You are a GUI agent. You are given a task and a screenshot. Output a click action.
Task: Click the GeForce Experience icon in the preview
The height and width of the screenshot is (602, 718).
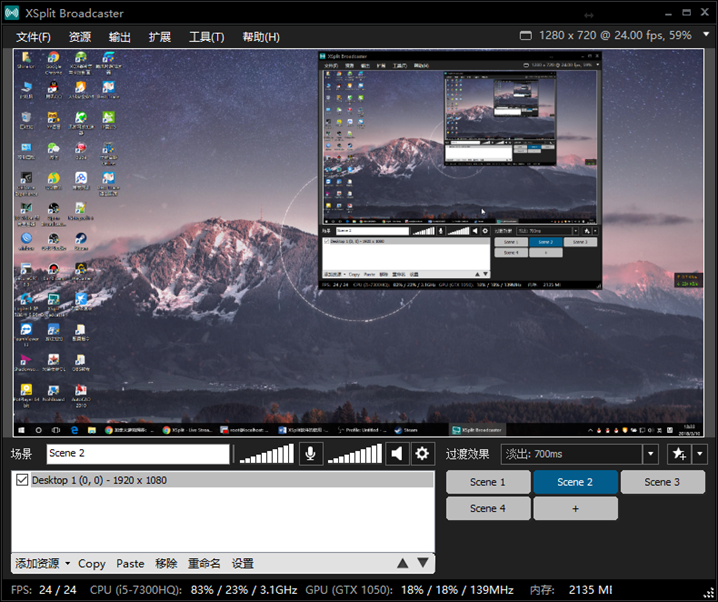26,183
